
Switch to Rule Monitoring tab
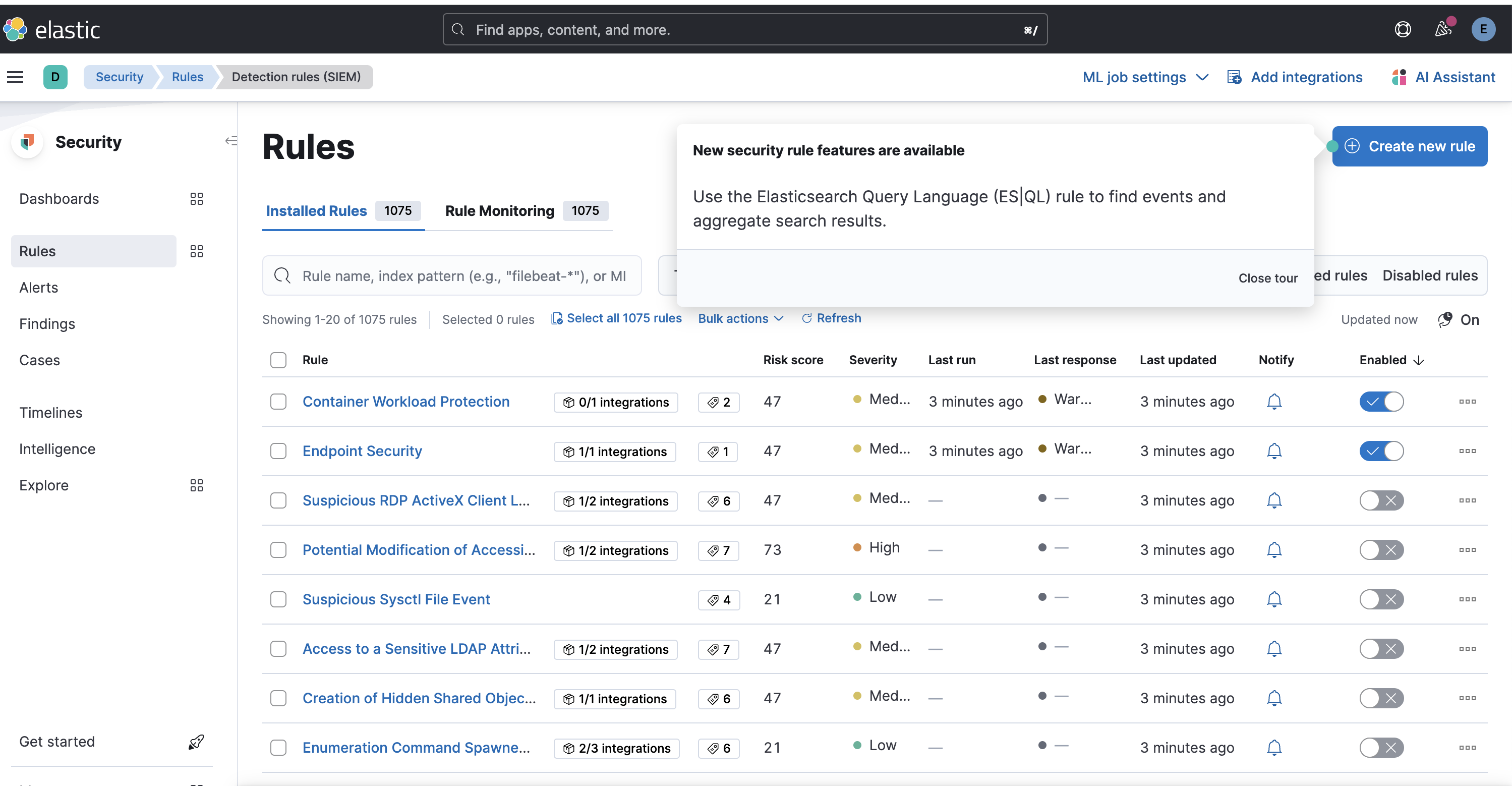tap(526, 211)
